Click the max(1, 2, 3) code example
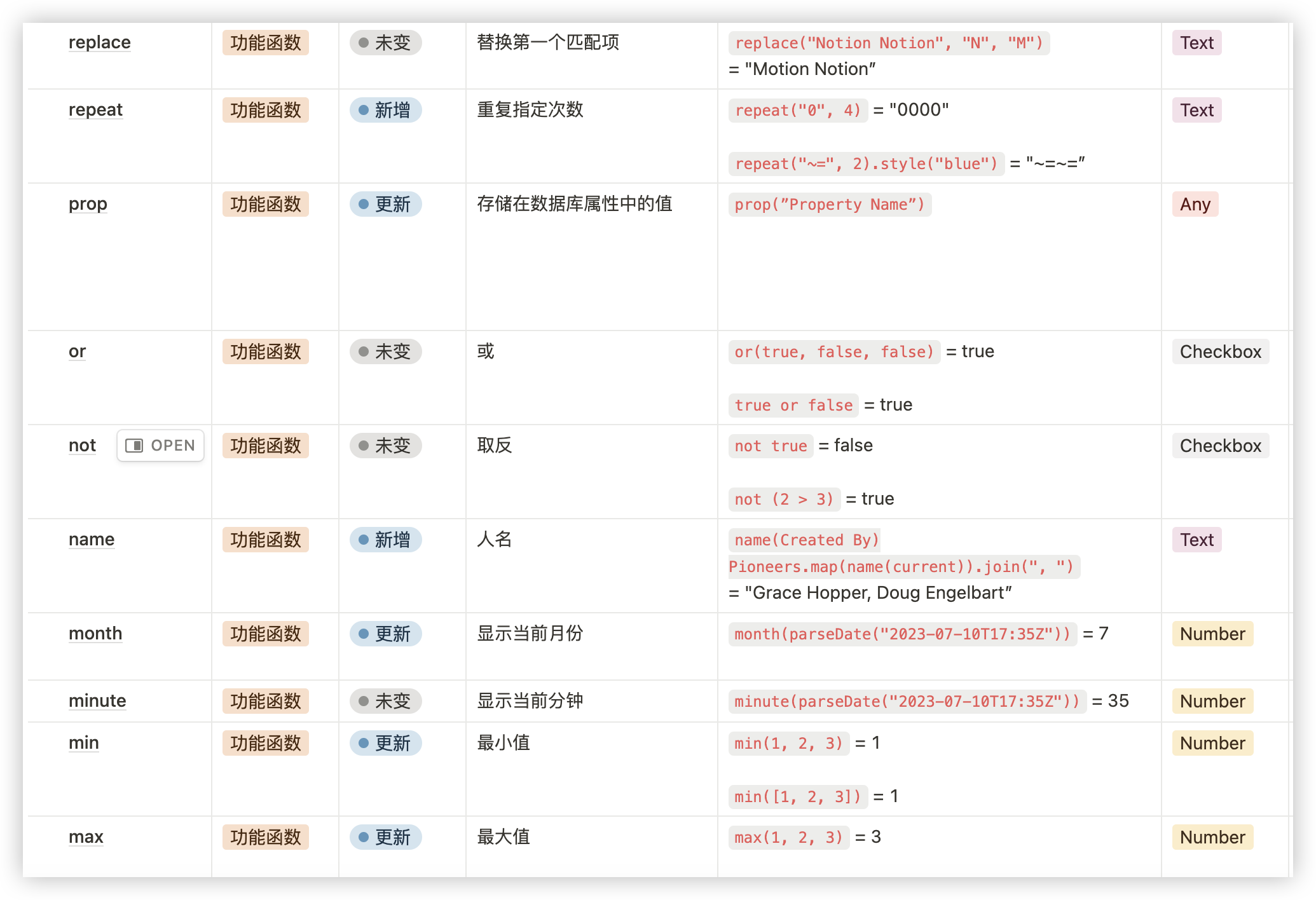This screenshot has height=900, width=1316. coord(788,838)
